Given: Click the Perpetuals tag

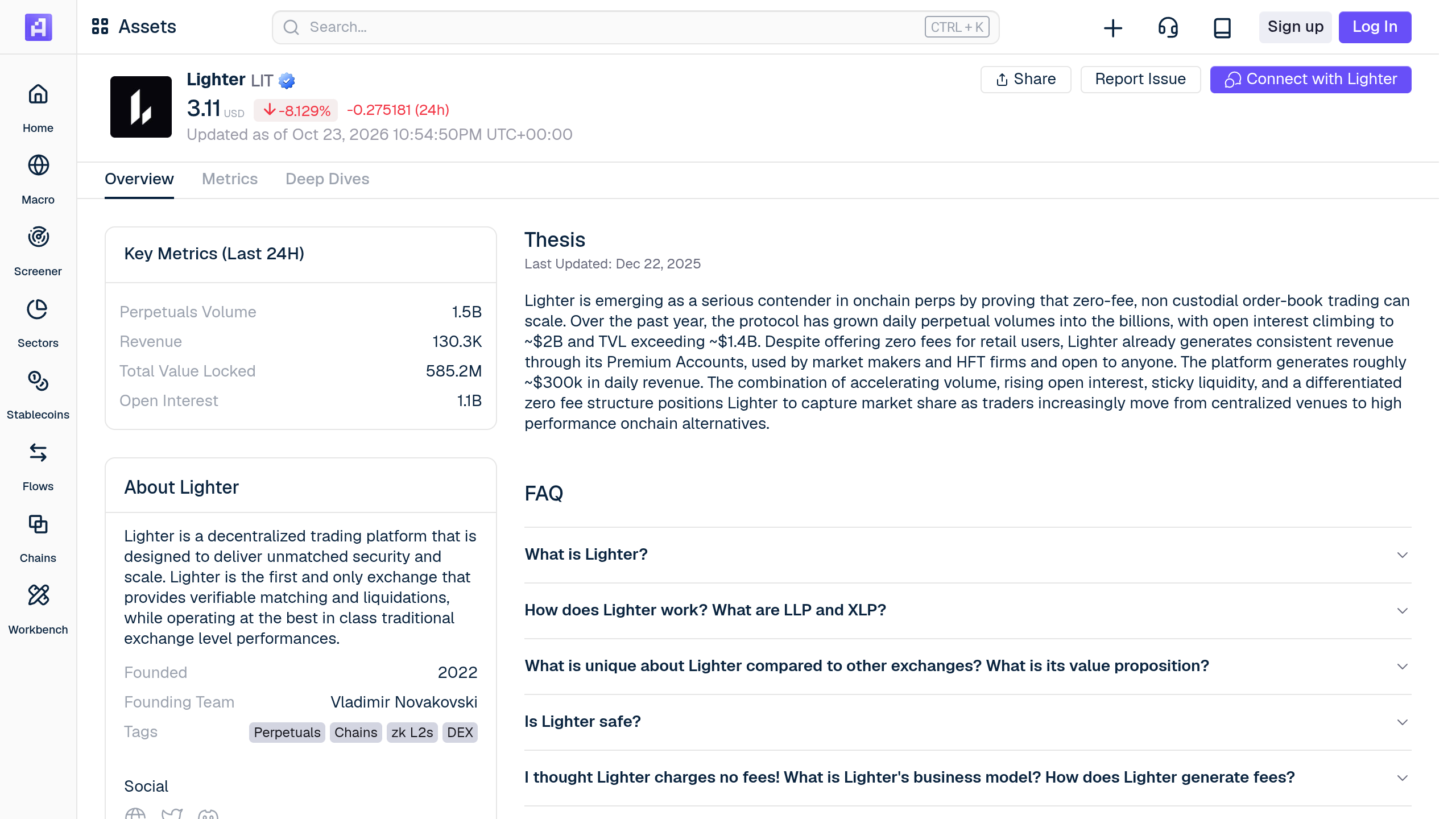Looking at the screenshot, I should click(x=287, y=733).
